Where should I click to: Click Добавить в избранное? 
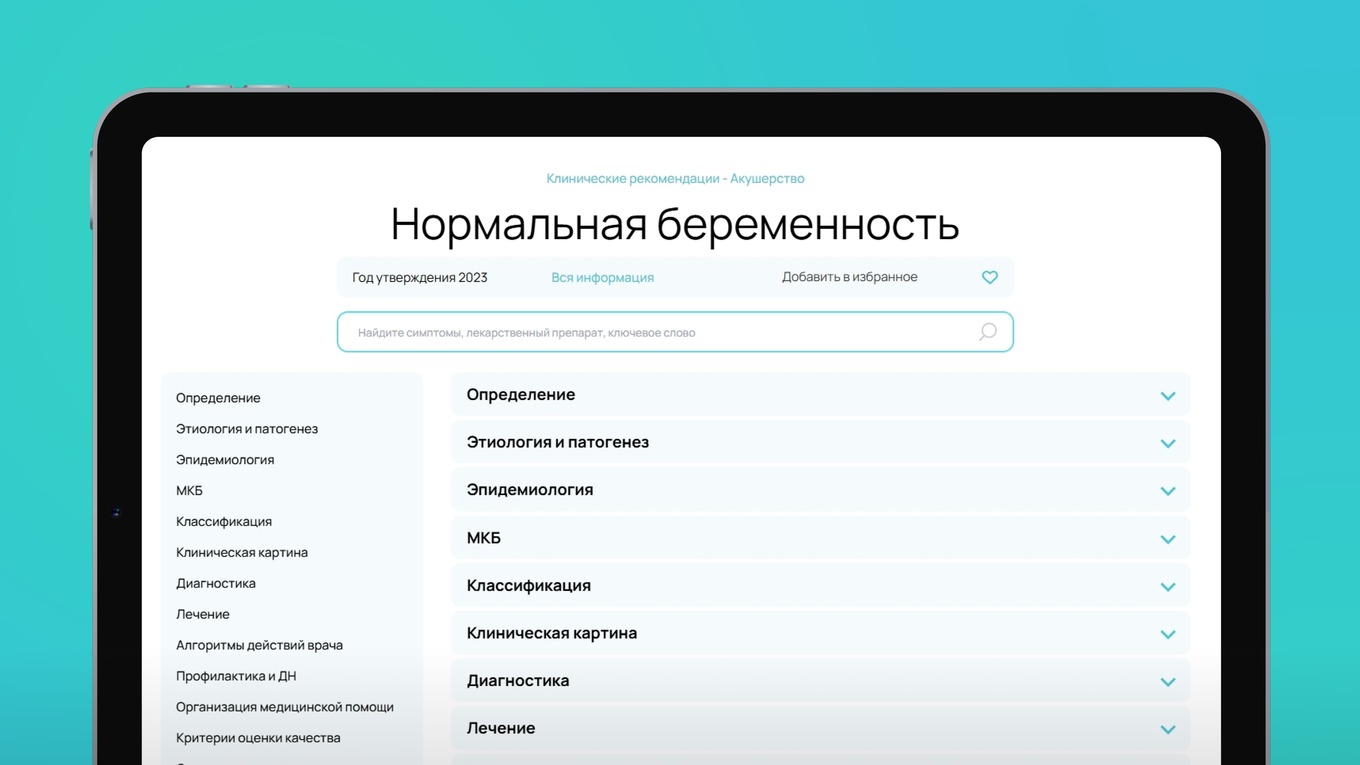pyautogui.click(x=849, y=277)
